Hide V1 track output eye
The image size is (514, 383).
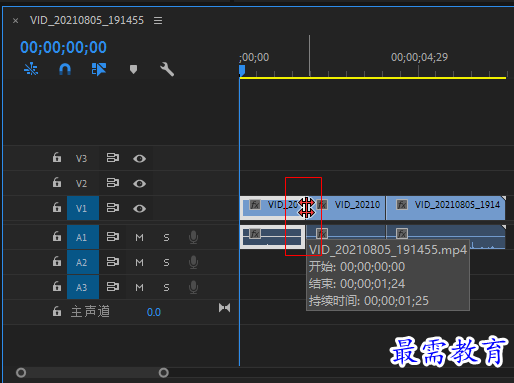(x=139, y=209)
